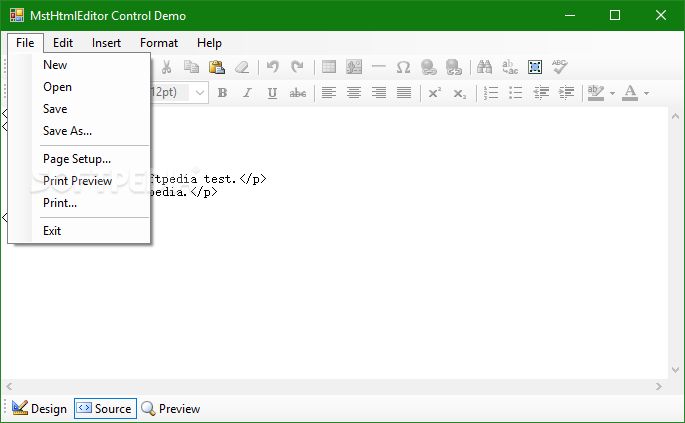Screen dimensions: 685x423
Task: Apply bulleted list formatting
Action: [515, 93]
